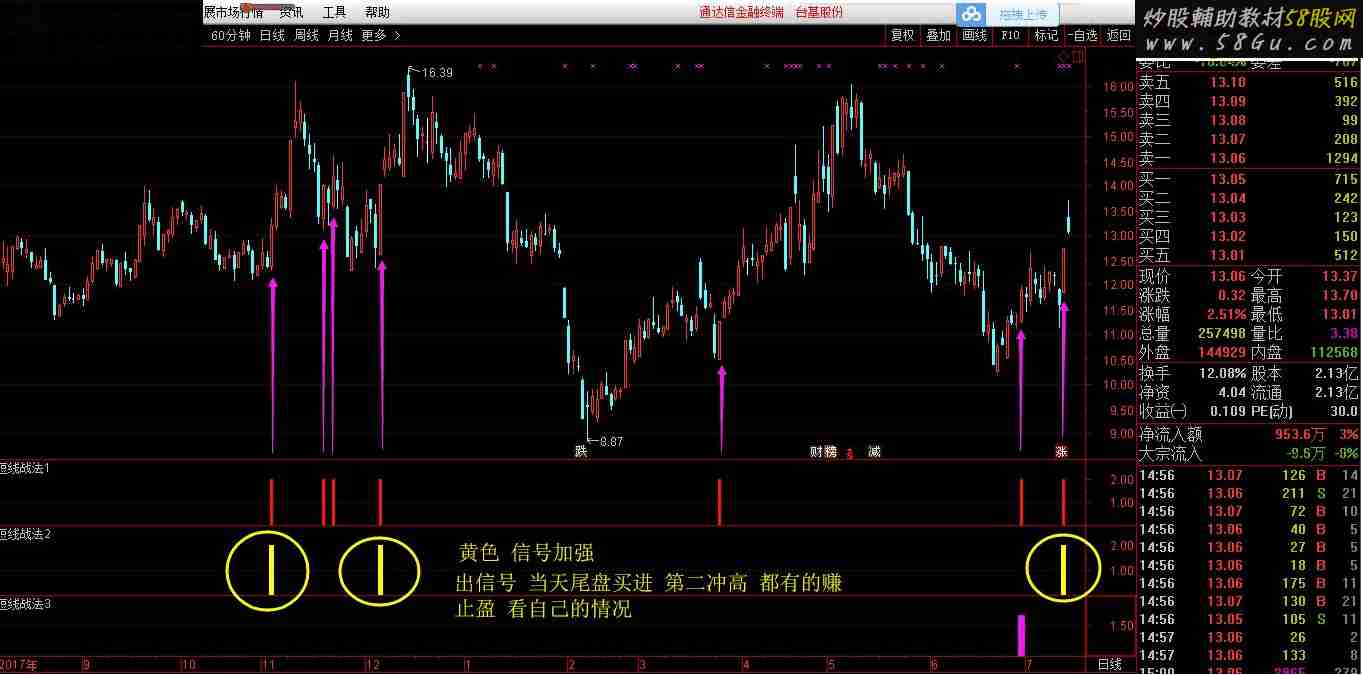The height and width of the screenshot is (675, 1363).
Task: Click the 2017年 timeline label
Action: pyautogui.click(x=20, y=664)
